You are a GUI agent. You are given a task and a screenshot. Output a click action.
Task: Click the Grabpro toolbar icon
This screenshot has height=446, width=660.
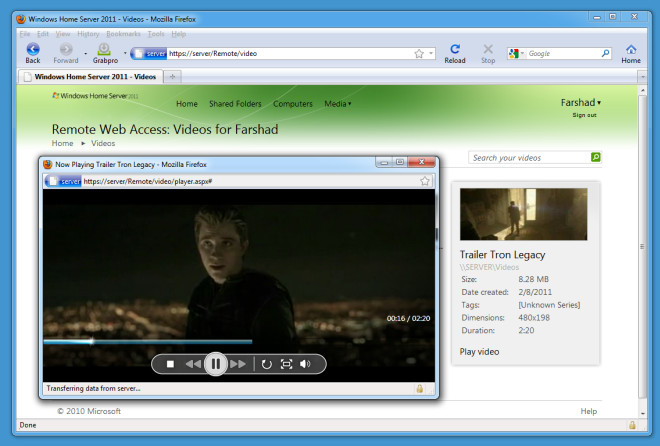pyautogui.click(x=105, y=54)
